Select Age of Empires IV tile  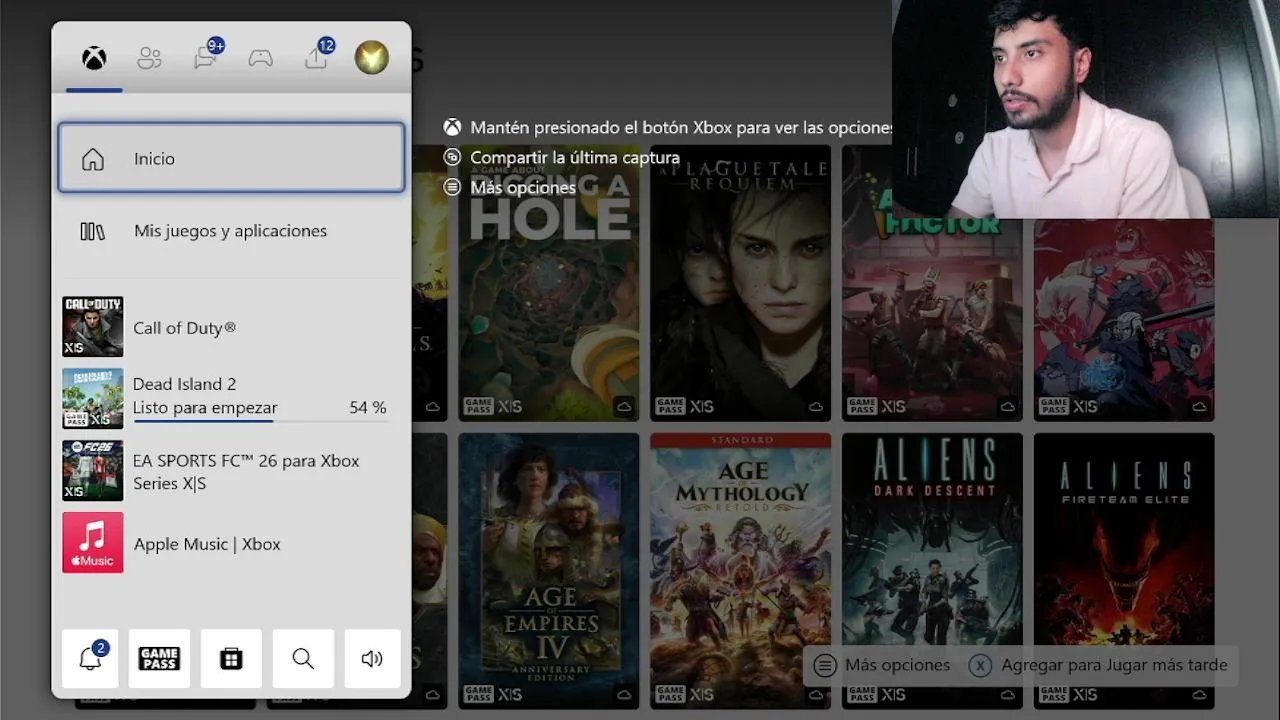coord(549,570)
